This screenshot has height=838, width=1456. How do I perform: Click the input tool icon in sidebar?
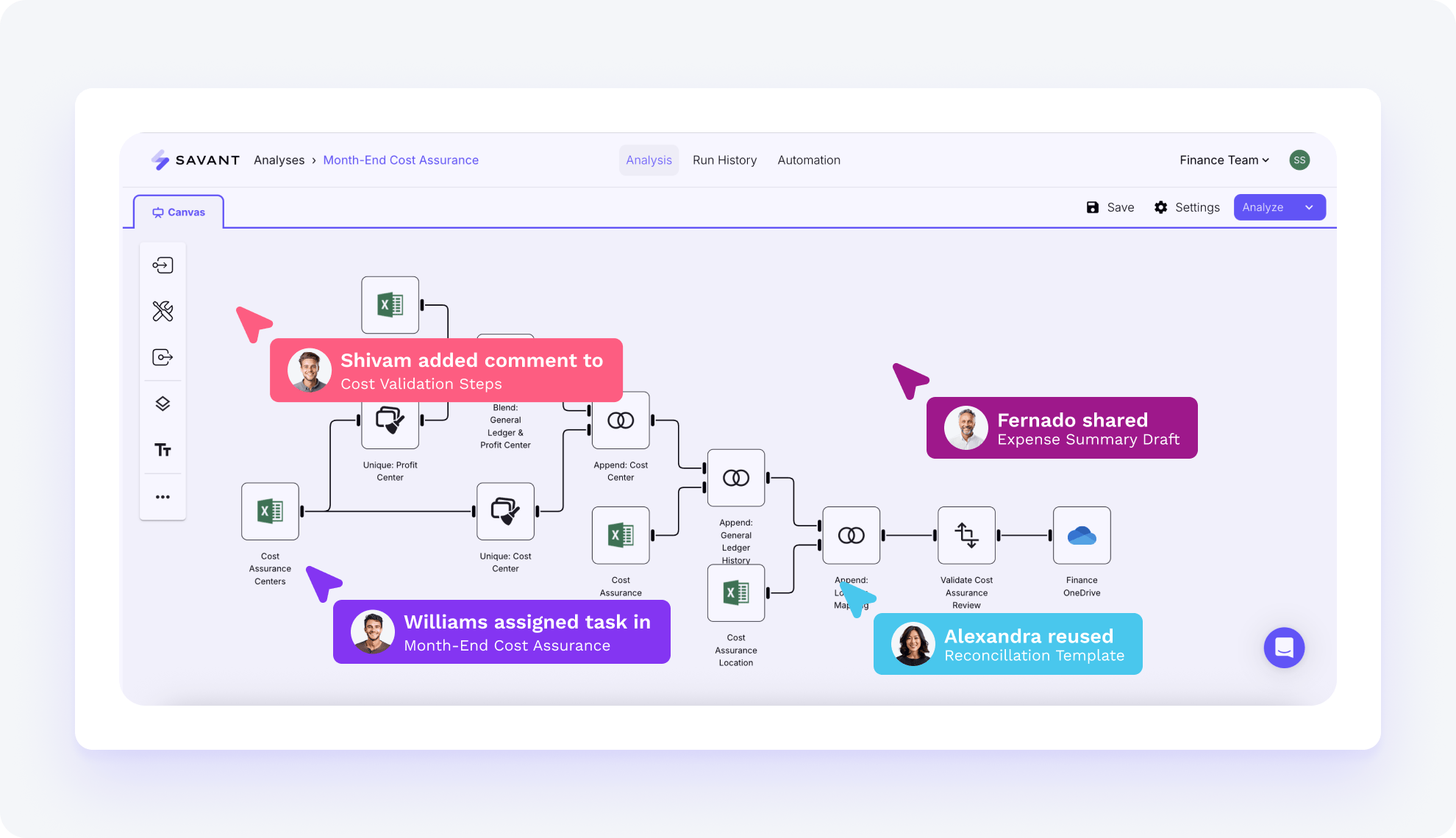pyautogui.click(x=163, y=265)
